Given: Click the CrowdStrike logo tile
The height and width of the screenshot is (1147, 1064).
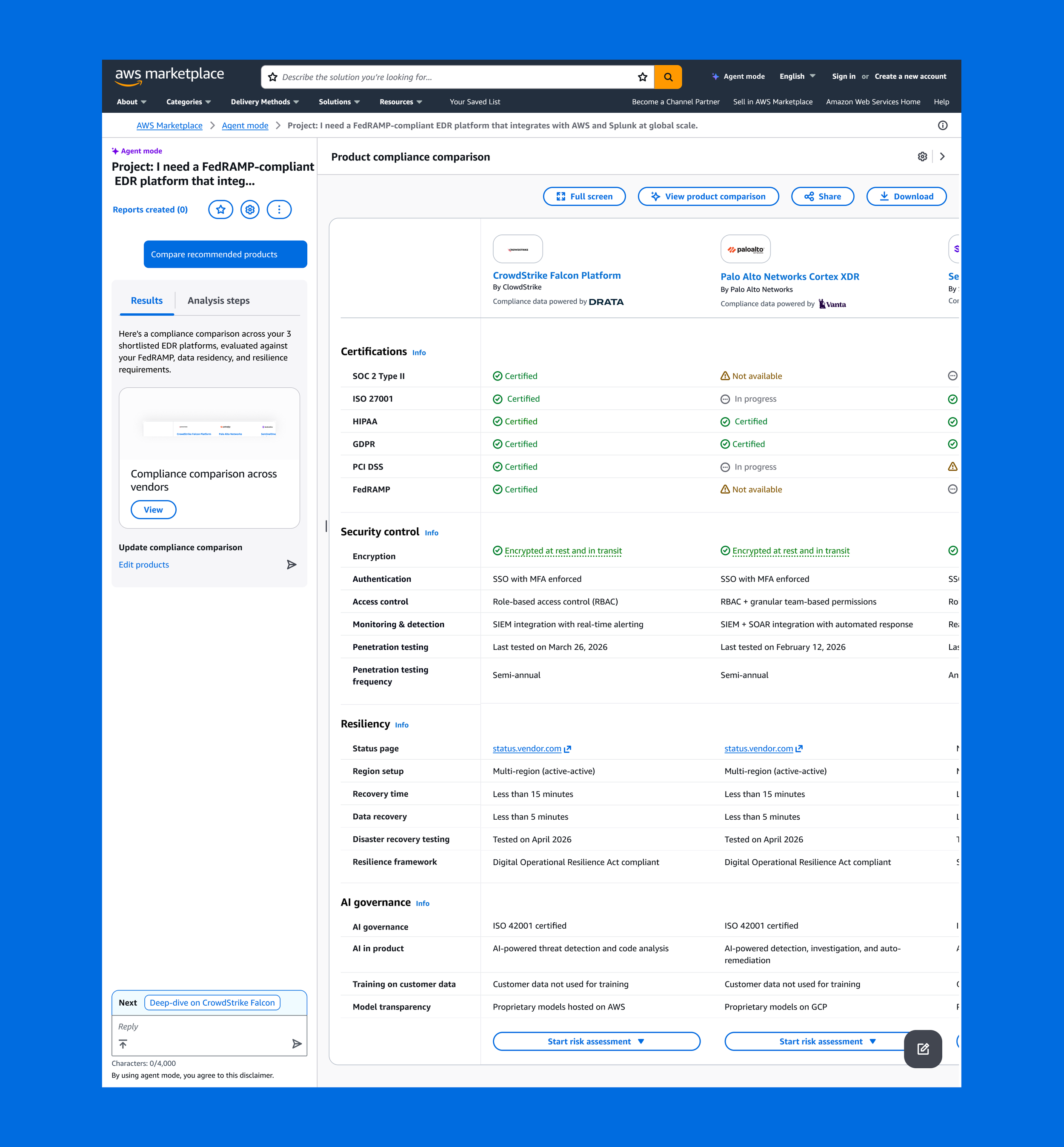Looking at the screenshot, I should [518, 249].
